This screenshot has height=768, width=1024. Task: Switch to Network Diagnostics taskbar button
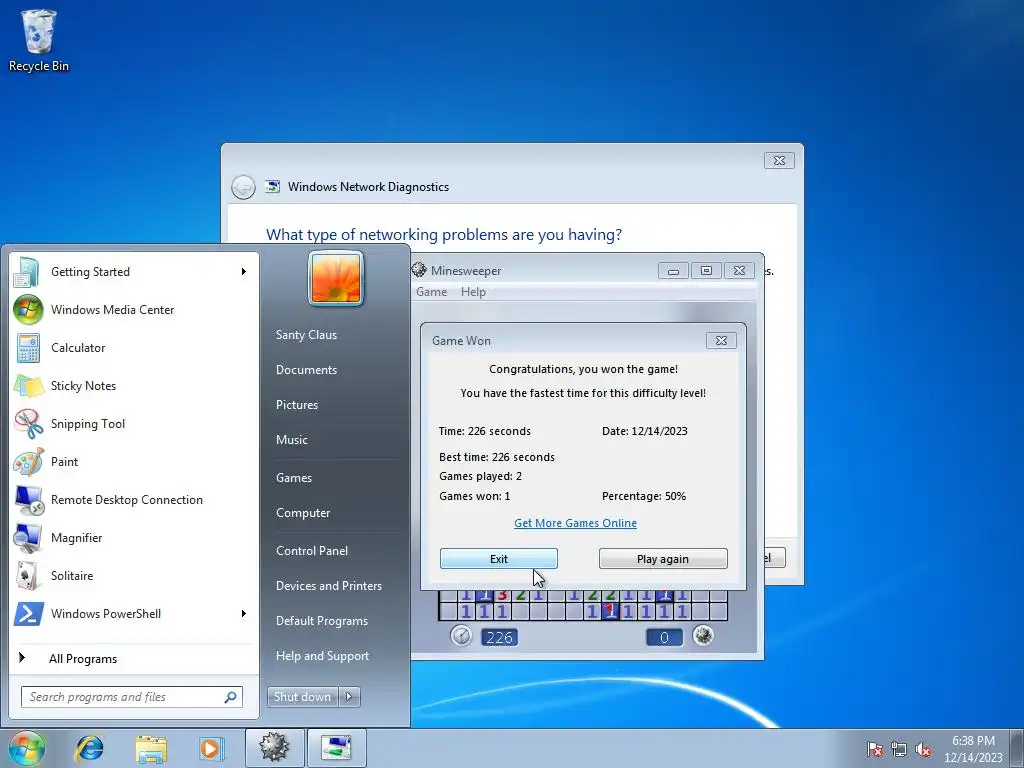coord(336,748)
